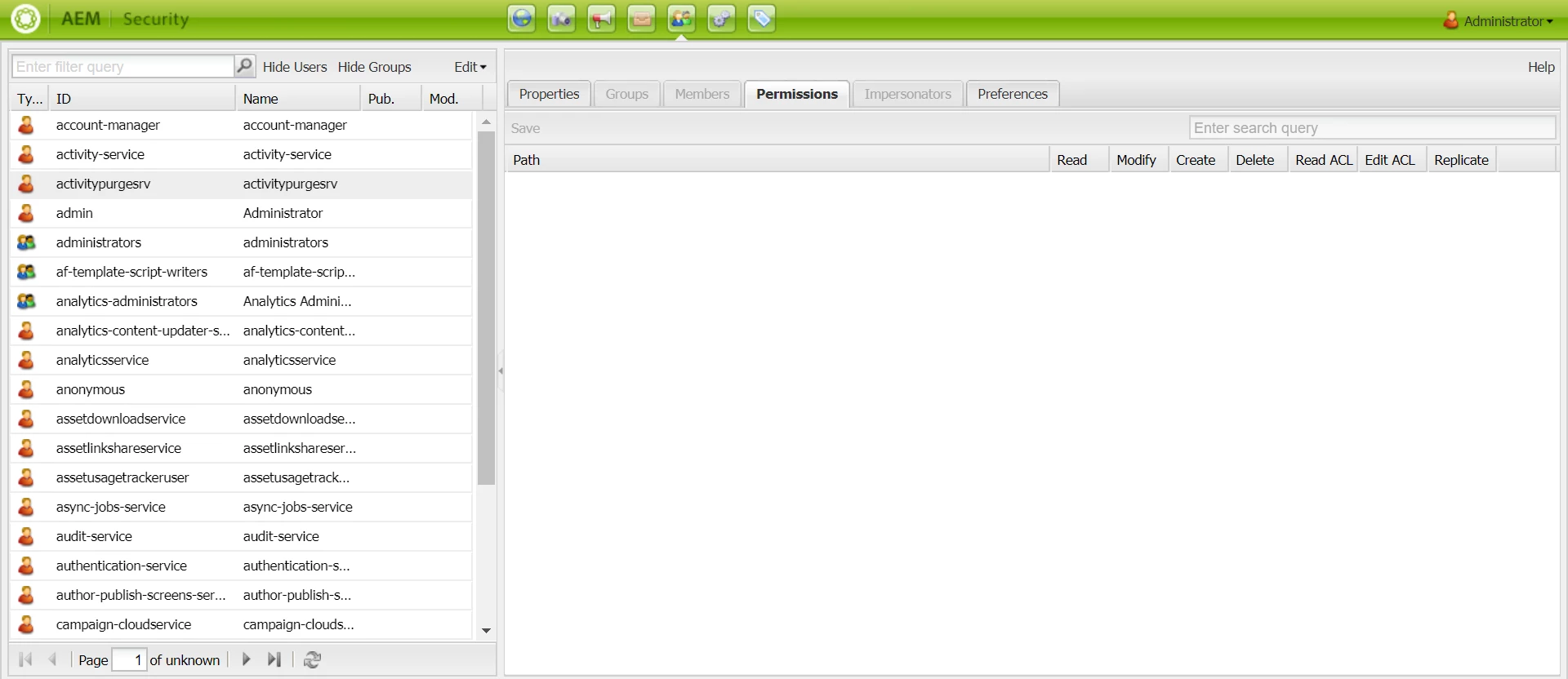Select the analytics-content-updater-s... row
Screen dimensions: 1568x679
241,331
